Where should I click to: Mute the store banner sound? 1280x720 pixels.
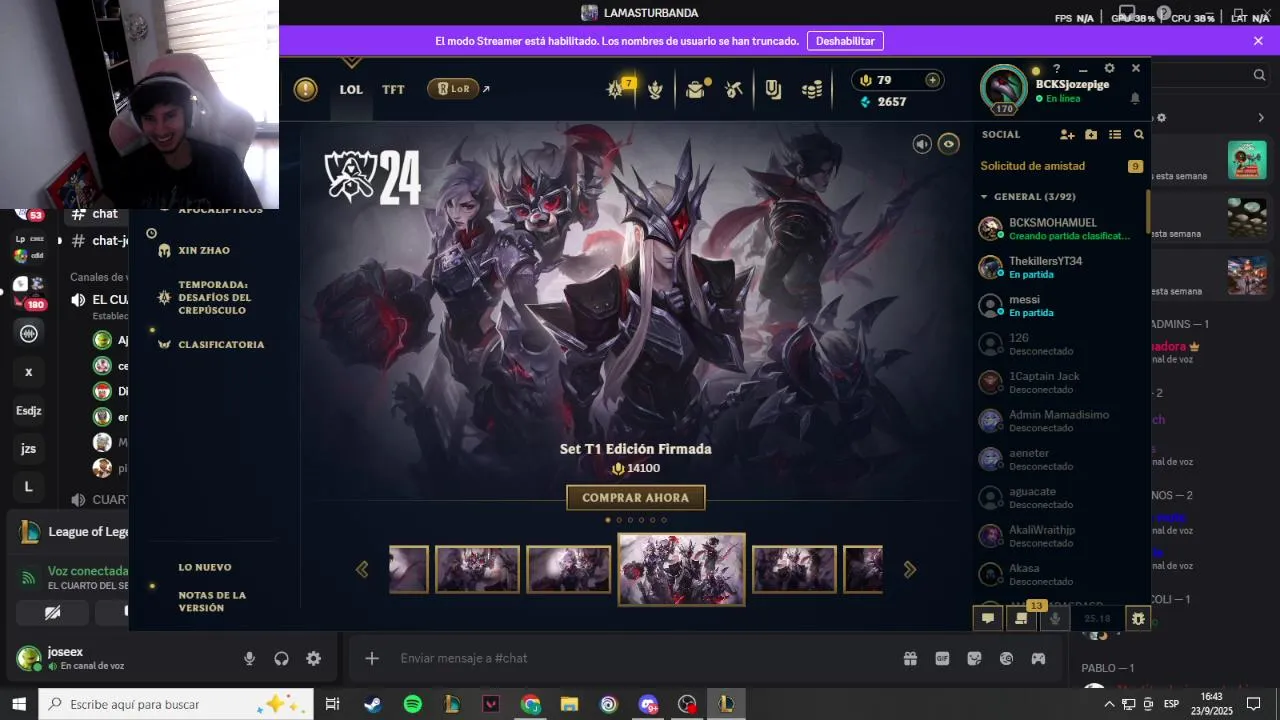click(x=922, y=144)
